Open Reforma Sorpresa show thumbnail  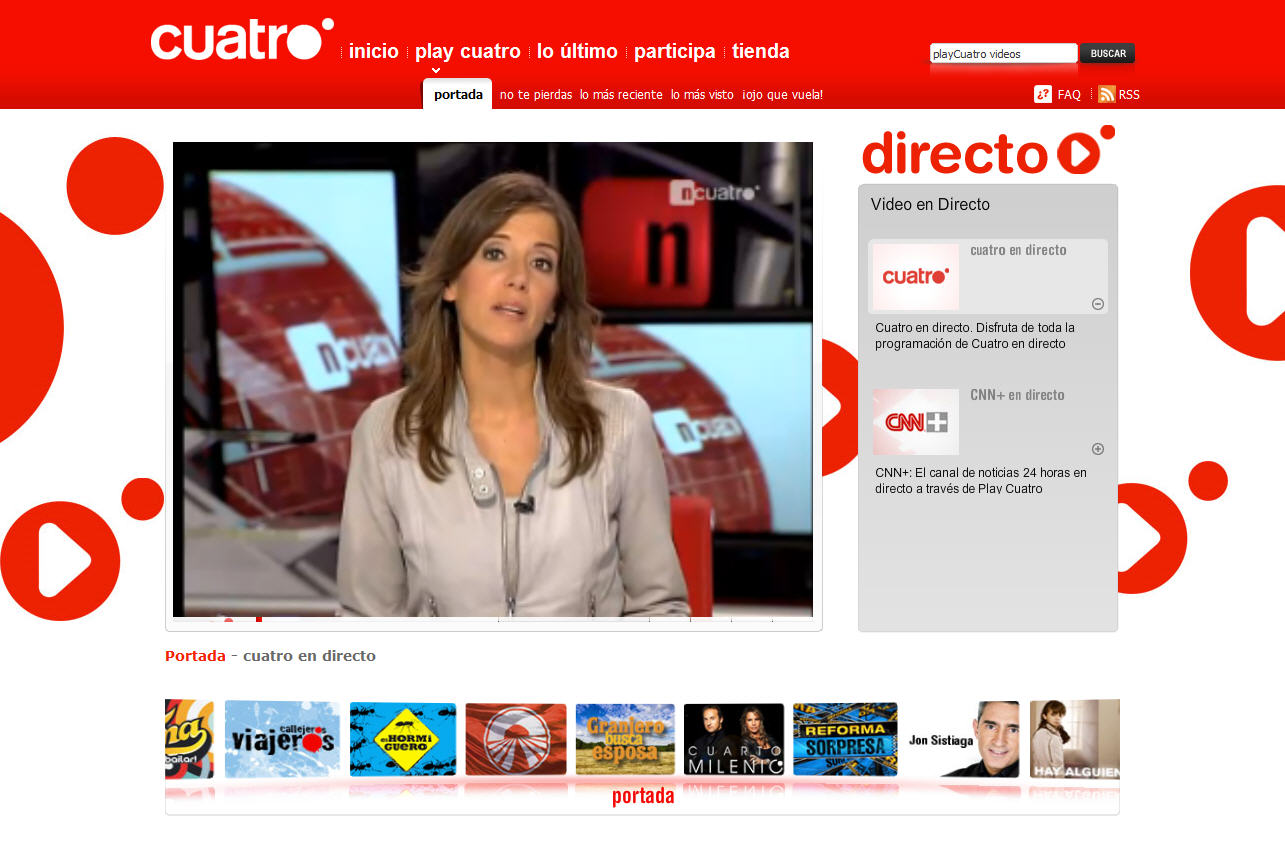click(845, 739)
